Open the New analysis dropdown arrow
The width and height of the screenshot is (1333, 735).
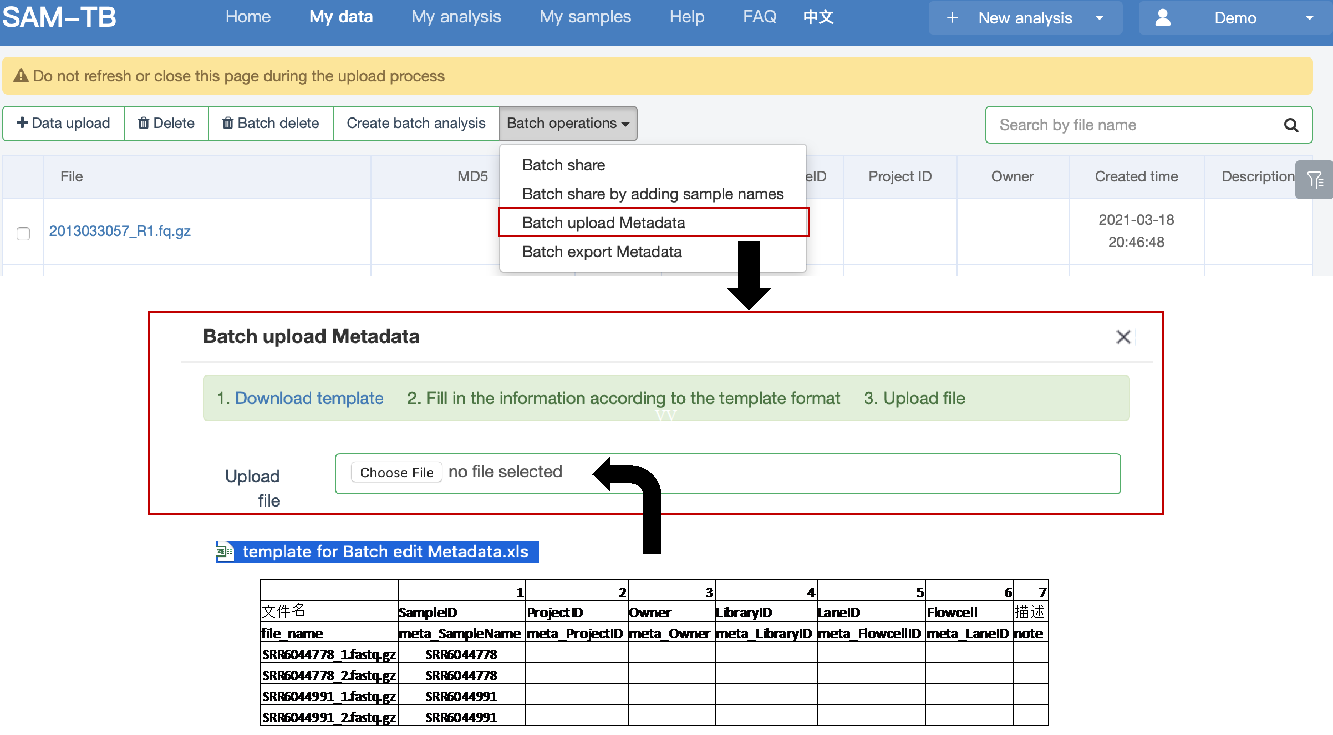point(1100,18)
